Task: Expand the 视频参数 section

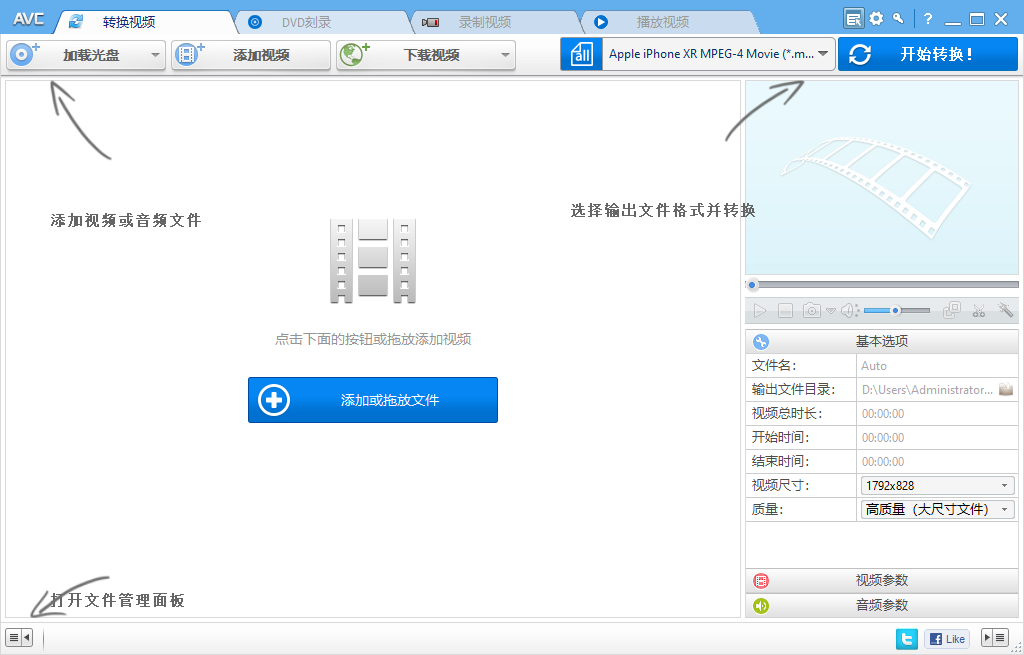Action: point(882,581)
